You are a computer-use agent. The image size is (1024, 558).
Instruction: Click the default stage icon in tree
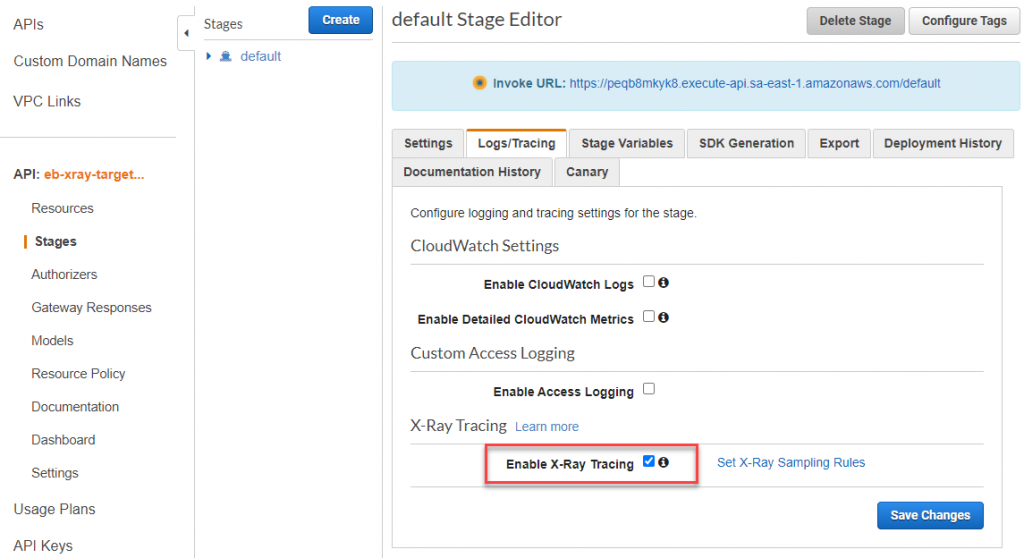[226, 57]
